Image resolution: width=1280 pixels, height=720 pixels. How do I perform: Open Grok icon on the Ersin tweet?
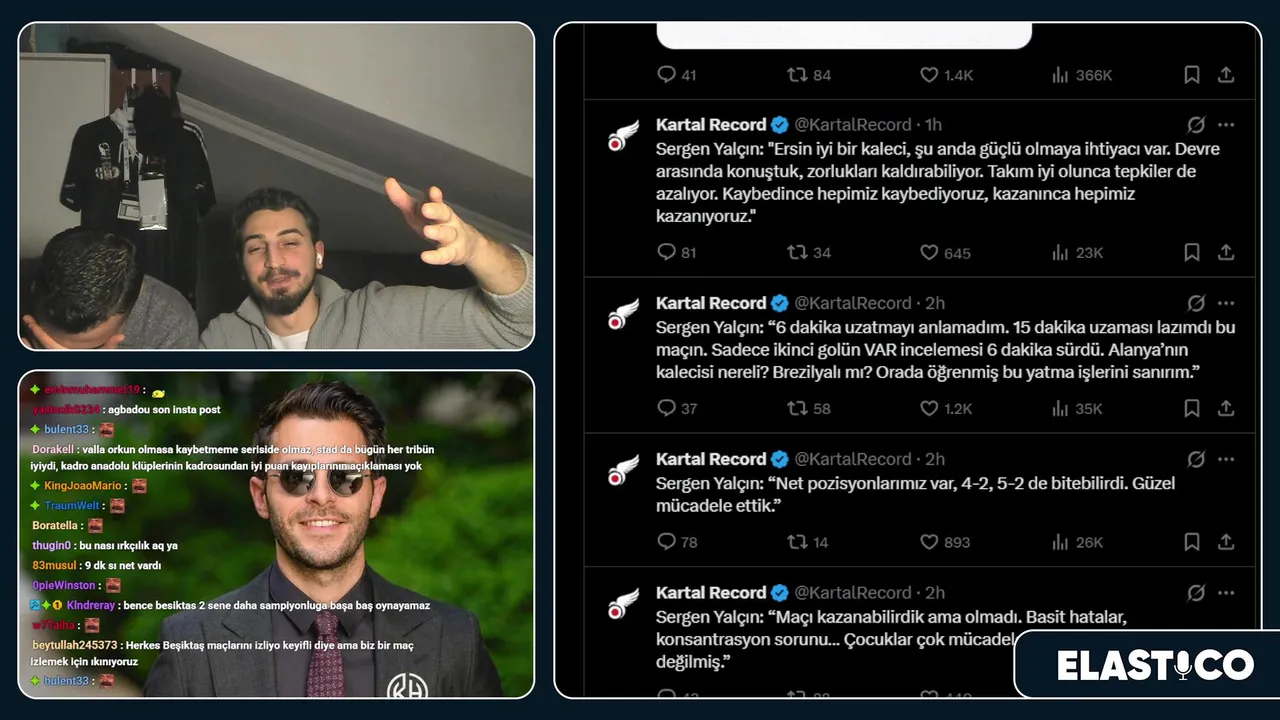1195,125
